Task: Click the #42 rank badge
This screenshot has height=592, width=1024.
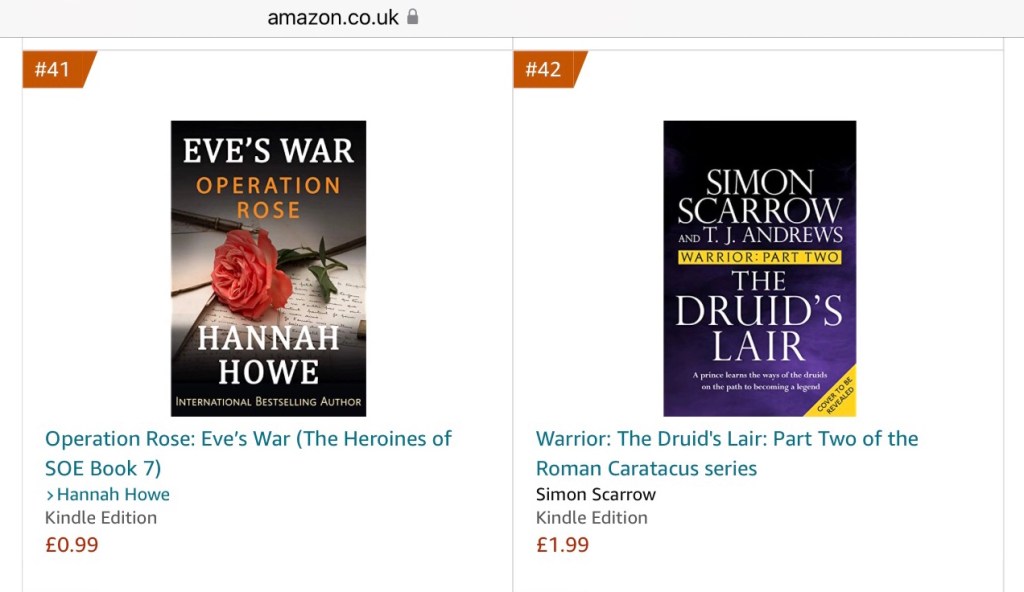Action: click(546, 69)
